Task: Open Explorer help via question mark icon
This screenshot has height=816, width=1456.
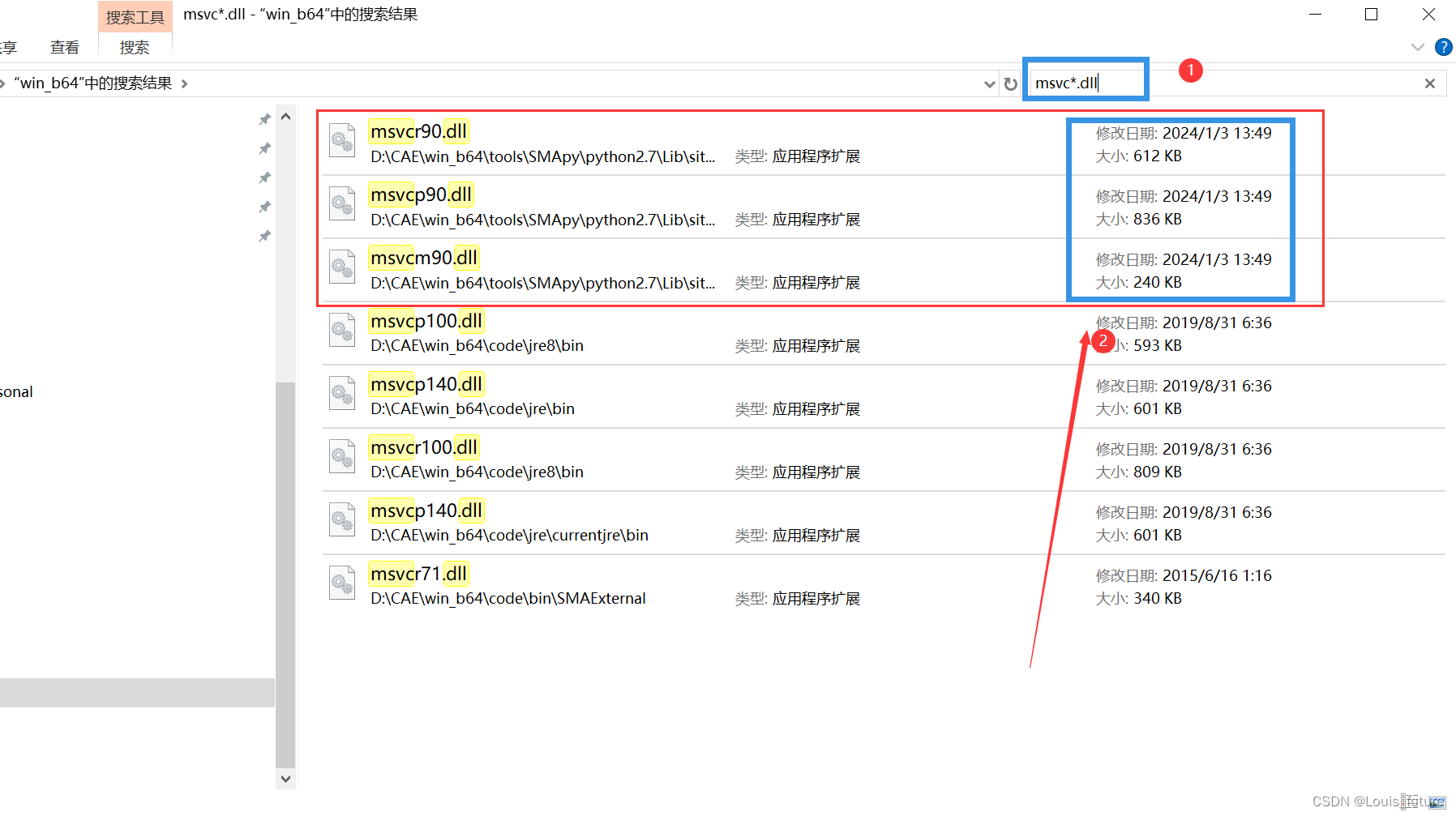Action: (x=1444, y=47)
